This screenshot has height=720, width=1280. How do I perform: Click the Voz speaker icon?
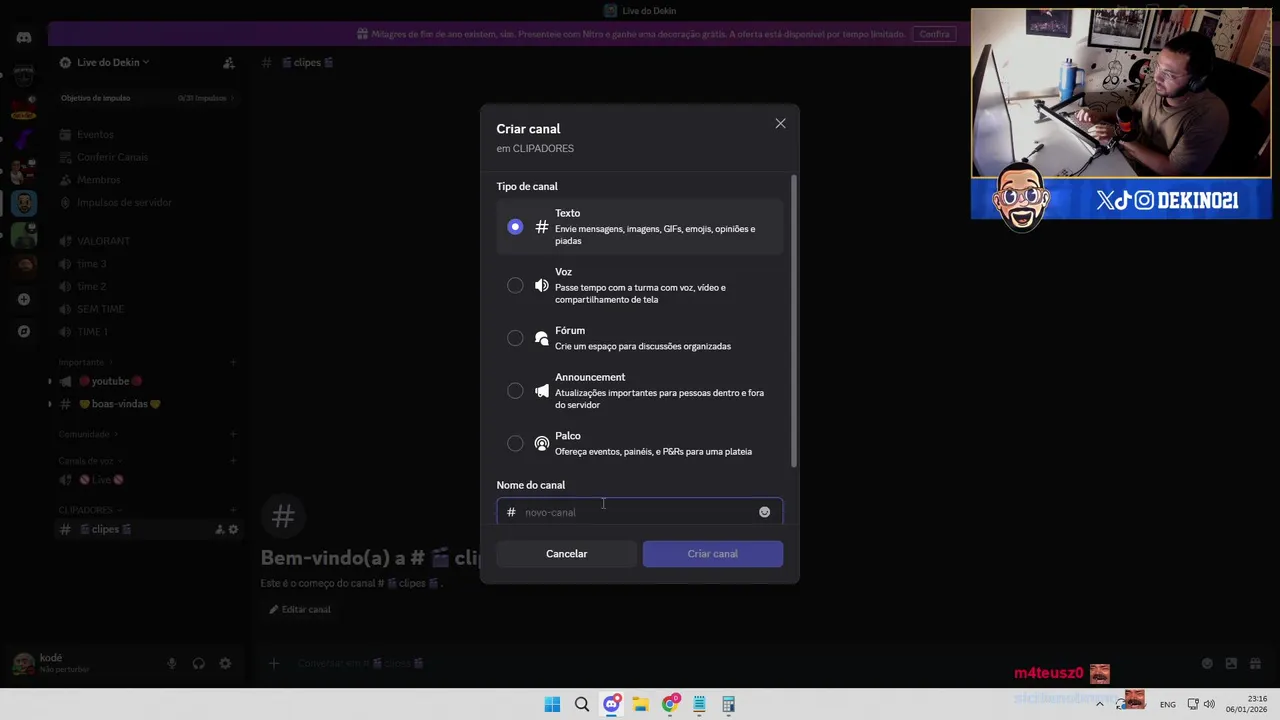point(542,286)
